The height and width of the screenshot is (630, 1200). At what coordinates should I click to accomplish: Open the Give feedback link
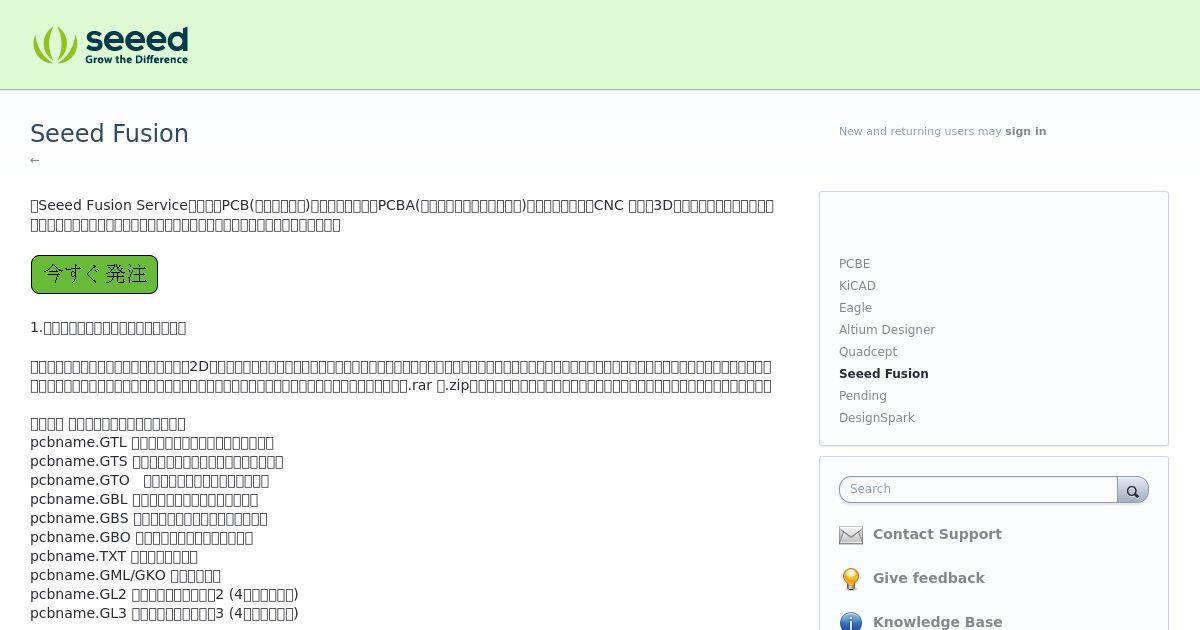click(x=929, y=578)
